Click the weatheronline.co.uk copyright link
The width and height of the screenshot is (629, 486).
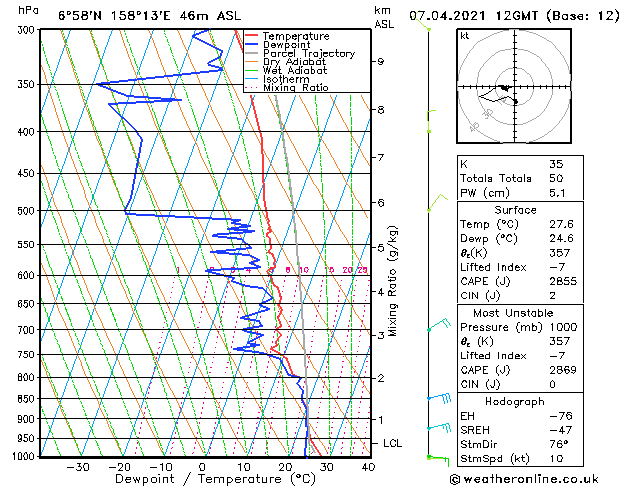coord(524,479)
